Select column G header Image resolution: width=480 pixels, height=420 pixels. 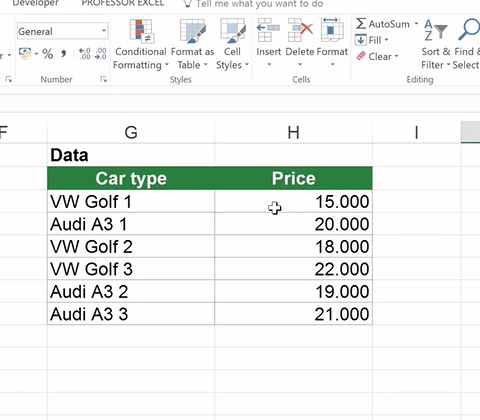coord(131,132)
